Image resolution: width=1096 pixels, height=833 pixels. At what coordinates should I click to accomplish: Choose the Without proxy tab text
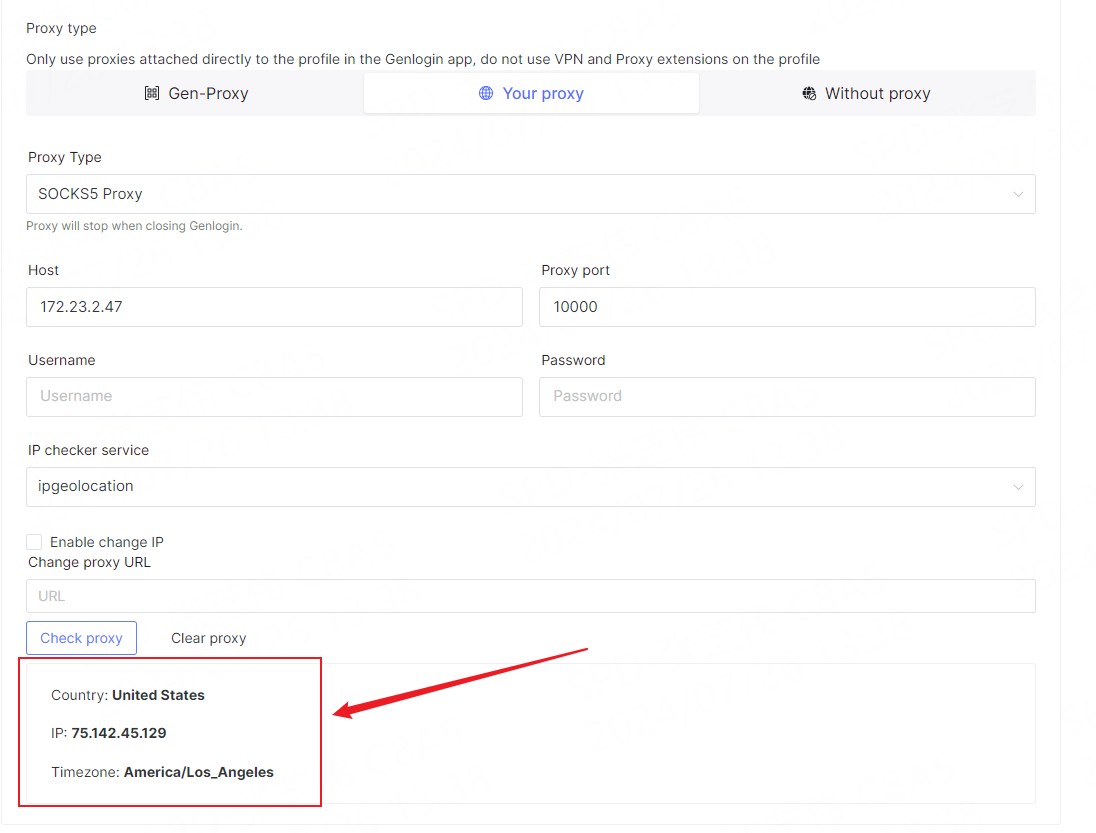point(877,93)
